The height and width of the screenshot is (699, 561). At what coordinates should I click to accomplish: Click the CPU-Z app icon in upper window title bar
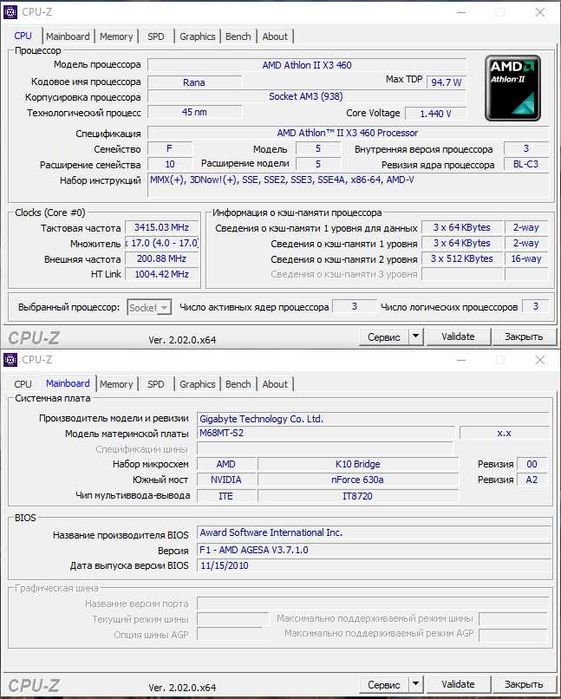10,12
